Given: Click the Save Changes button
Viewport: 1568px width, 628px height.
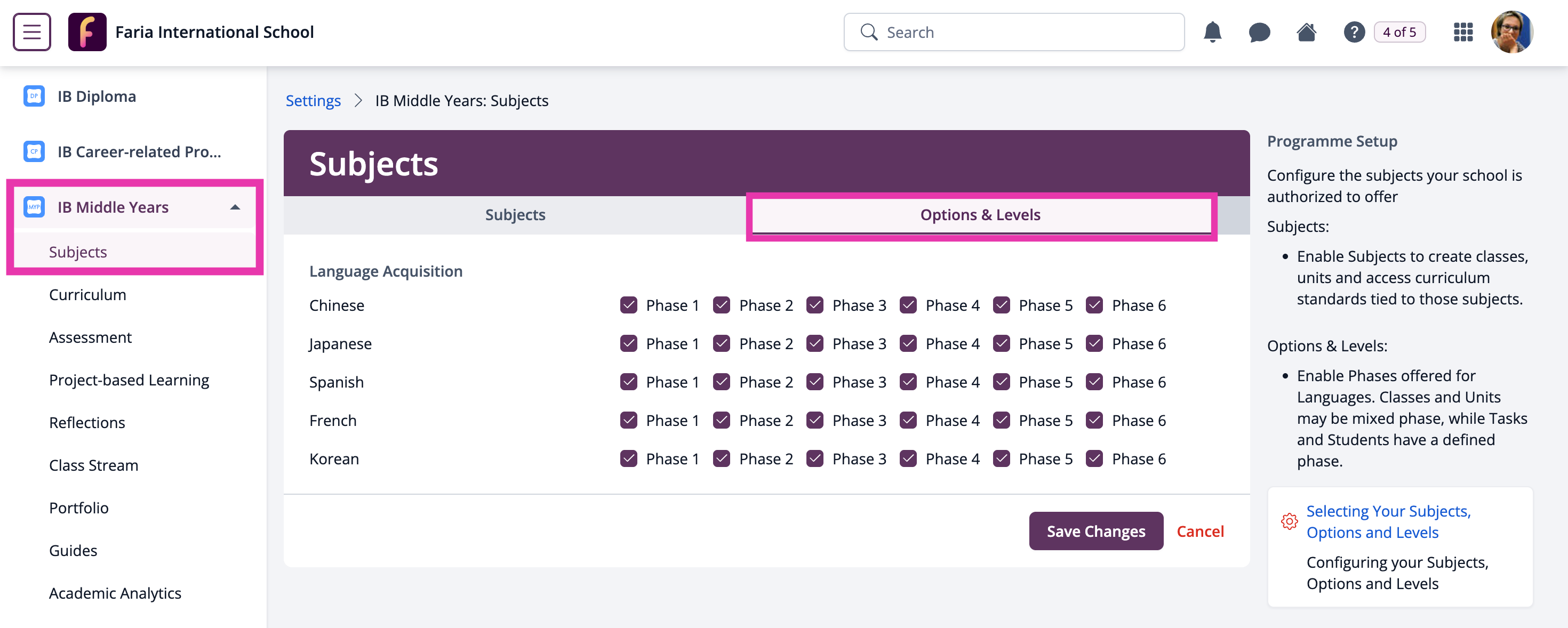Looking at the screenshot, I should (1095, 532).
